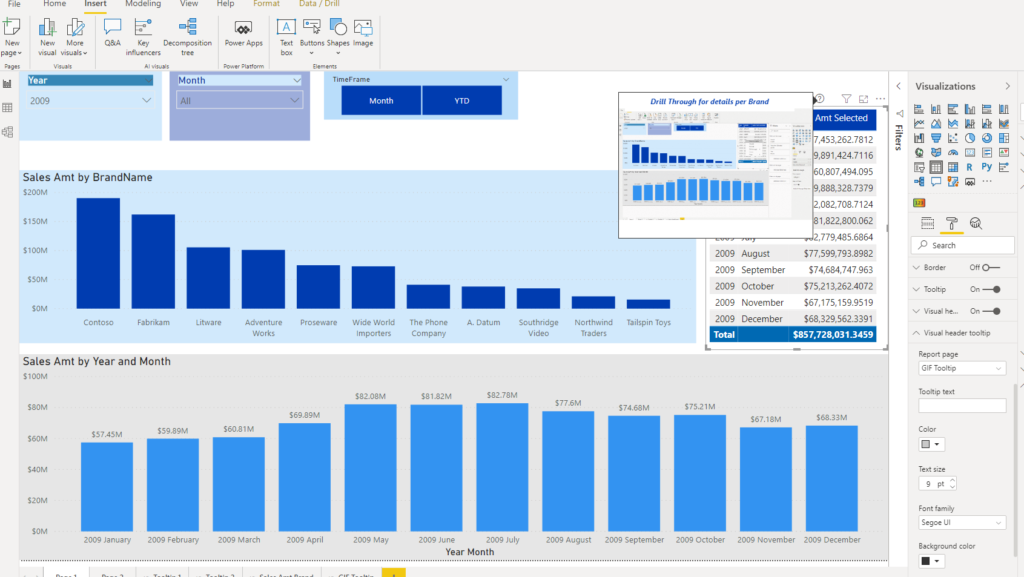The image size is (1024, 577).
Task: Click the format pane Search field
Action: click(x=963, y=245)
